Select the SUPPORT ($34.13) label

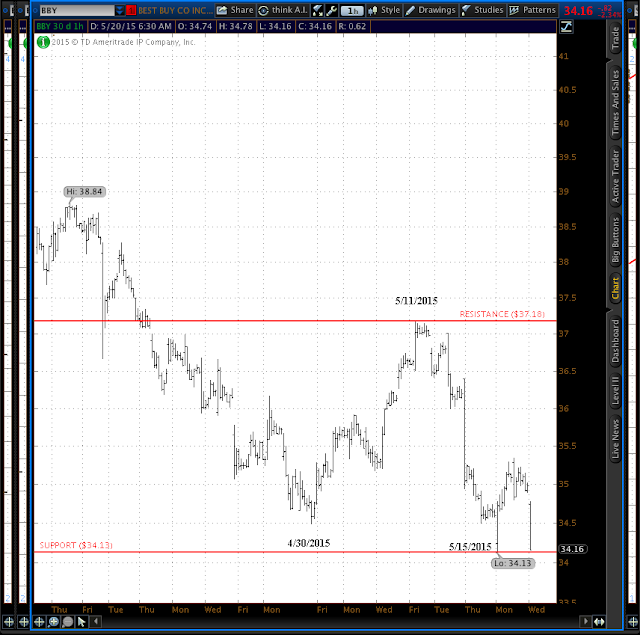[76, 545]
